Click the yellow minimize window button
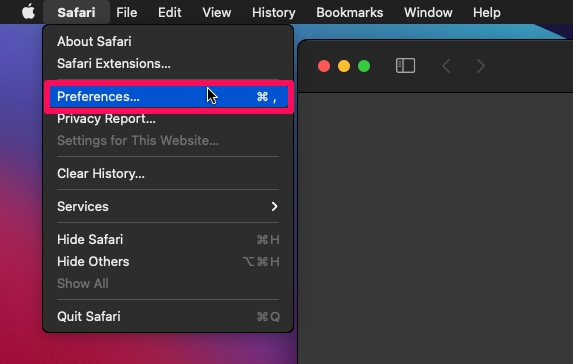This screenshot has width=573, height=364. tap(344, 66)
